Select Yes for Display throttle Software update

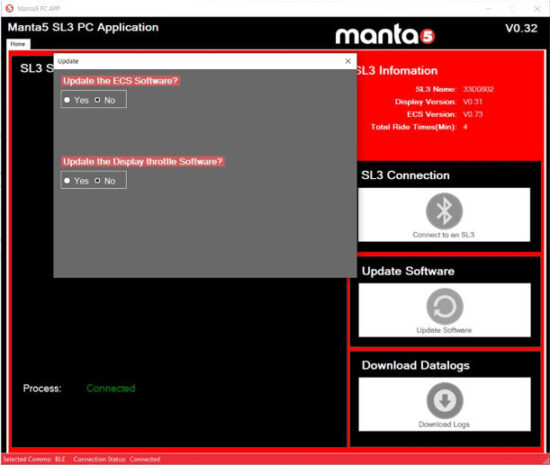click(x=67, y=181)
